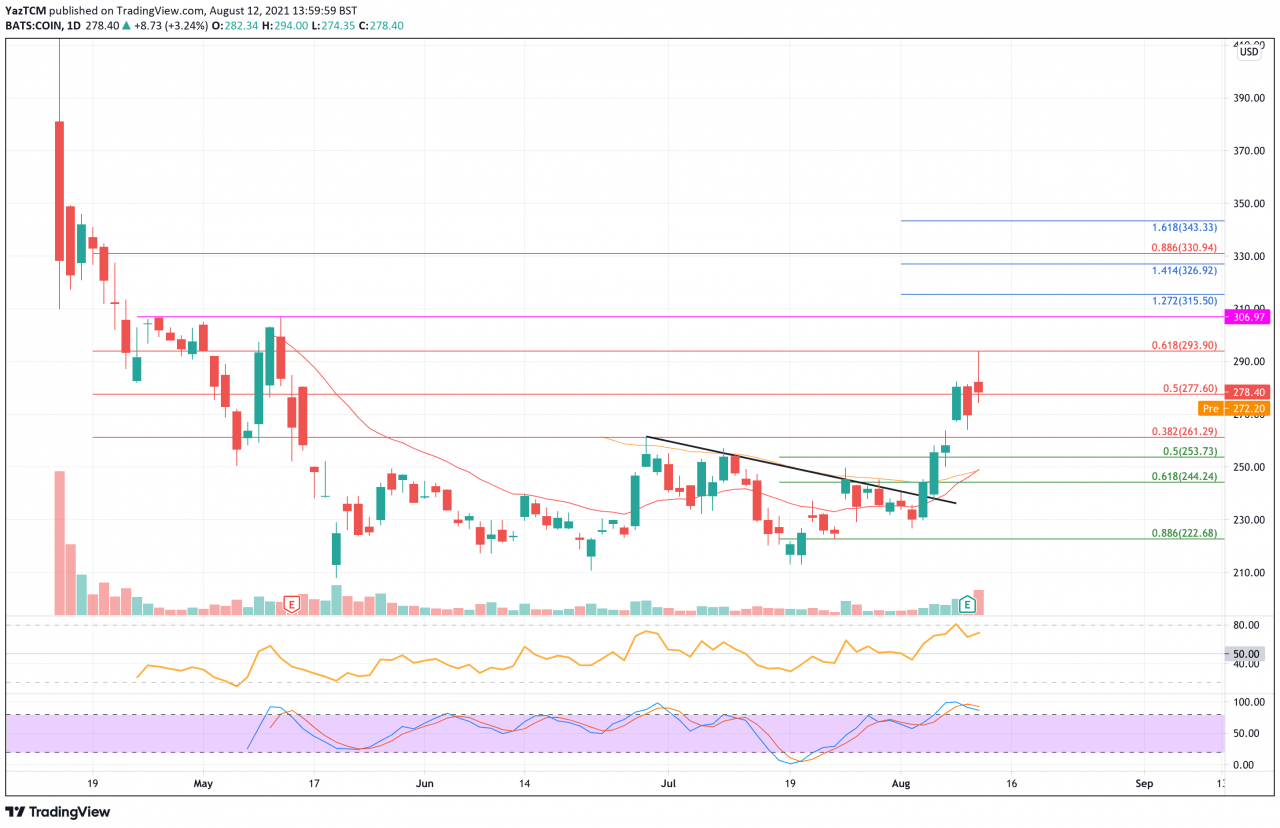This screenshot has width=1280, height=828.
Task: Click the red 278.40 last price label
Action: tap(1247, 393)
